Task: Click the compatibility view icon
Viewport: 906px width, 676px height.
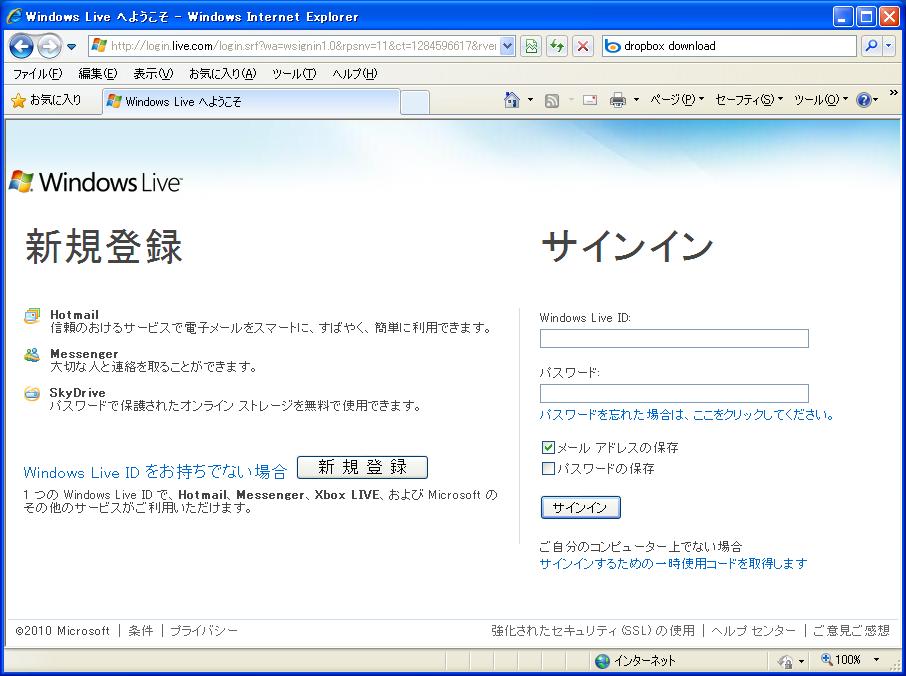Action: 530,46
